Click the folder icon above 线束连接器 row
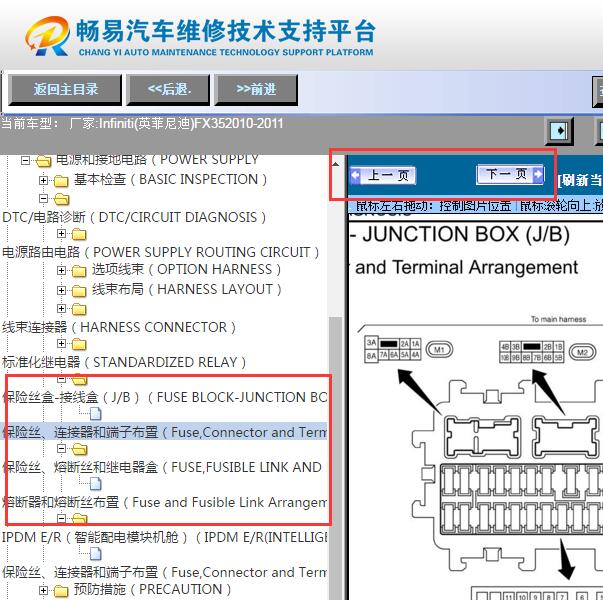Viewport: 603px width, 600px height. click(x=79, y=309)
